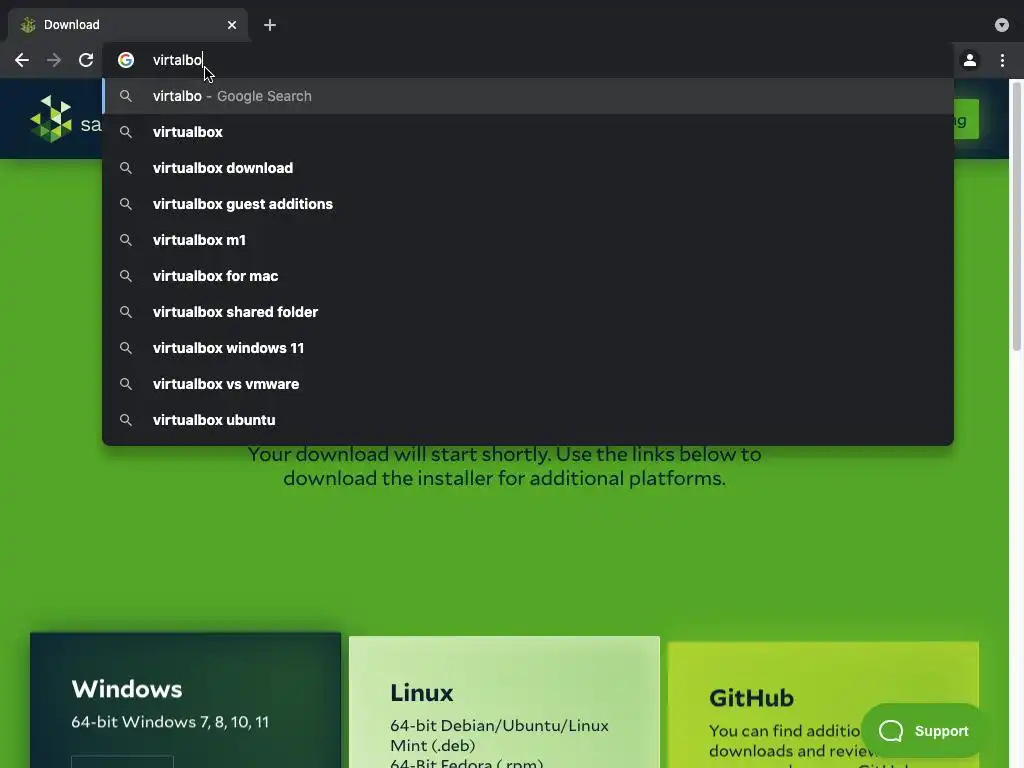This screenshot has width=1024, height=768.
Task: Click the browser forward arrow
Action: pyautogui.click(x=54, y=60)
